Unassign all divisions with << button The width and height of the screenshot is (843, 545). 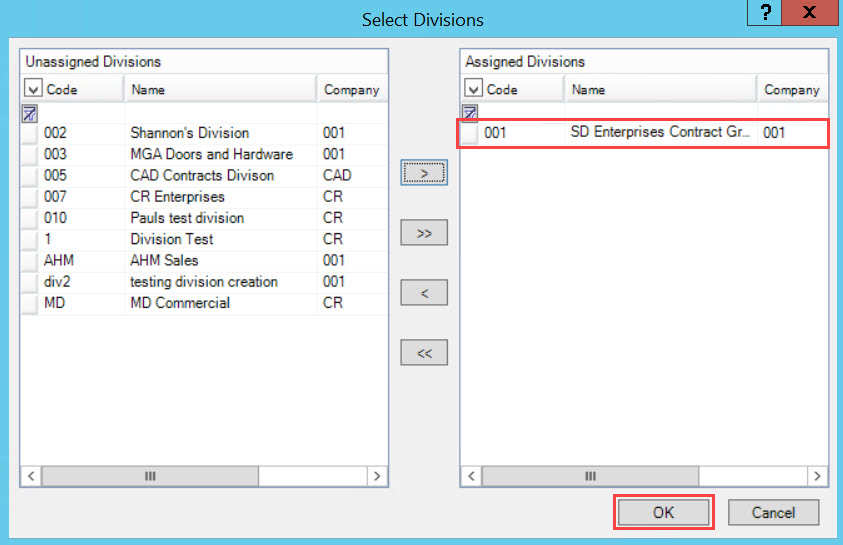424,353
